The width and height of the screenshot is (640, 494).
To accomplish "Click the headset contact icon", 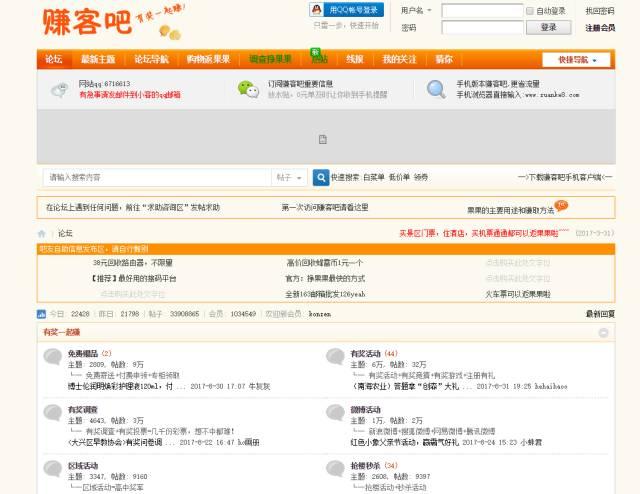I will coord(60,90).
